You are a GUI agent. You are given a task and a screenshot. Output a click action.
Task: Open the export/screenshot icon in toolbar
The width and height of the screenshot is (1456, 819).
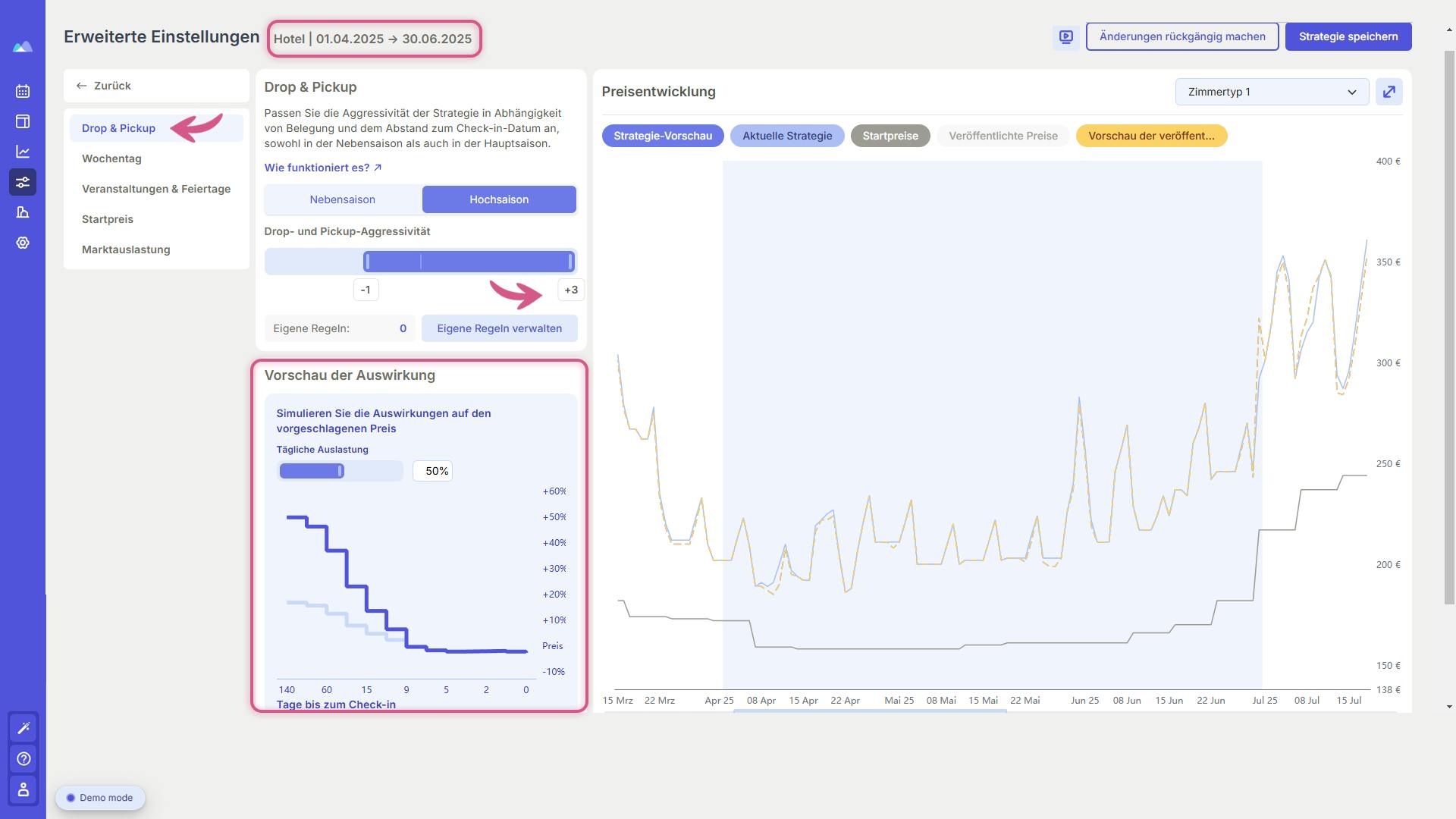(1390, 92)
